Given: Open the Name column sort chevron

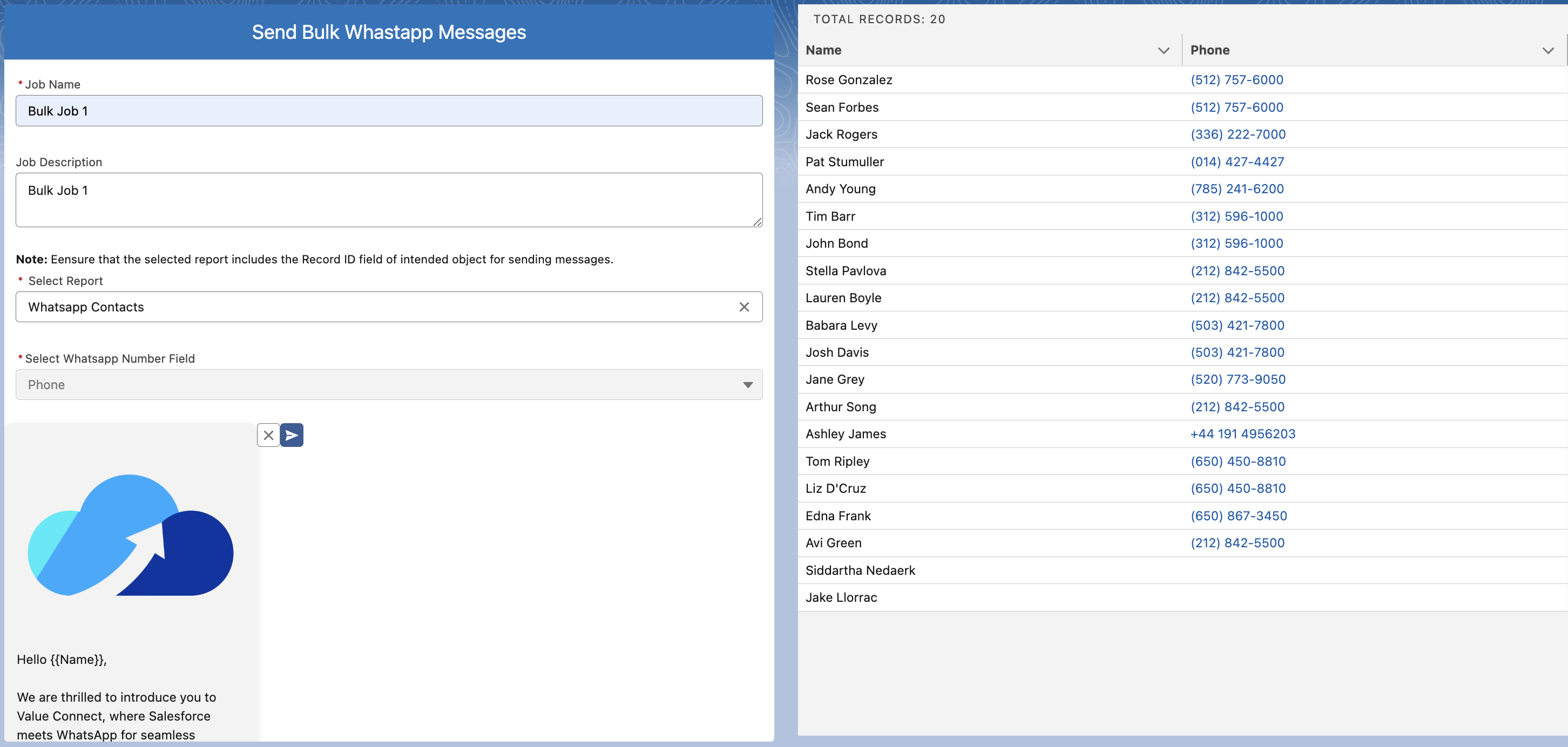Looking at the screenshot, I should [x=1163, y=51].
